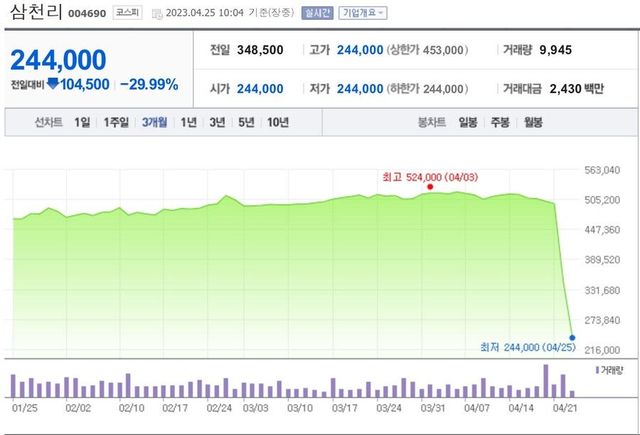
Task: Open the 일봉 daily candle chart
Action: pyautogui.click(x=468, y=123)
